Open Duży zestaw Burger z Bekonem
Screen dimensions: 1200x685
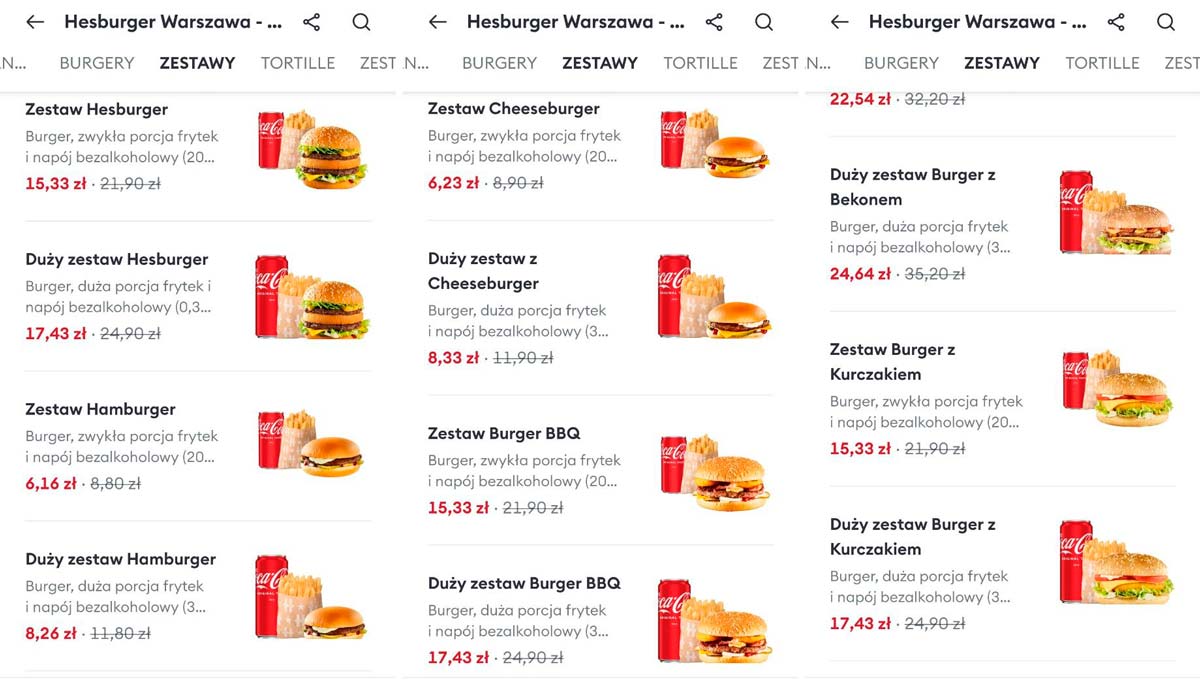tap(1002, 223)
